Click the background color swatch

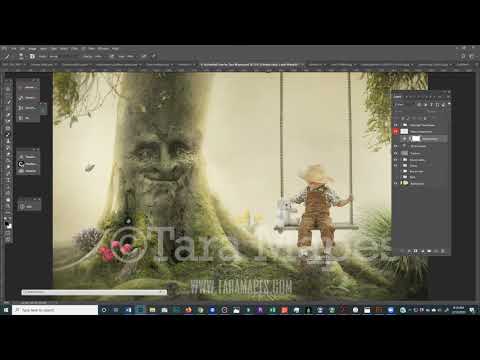point(10,226)
